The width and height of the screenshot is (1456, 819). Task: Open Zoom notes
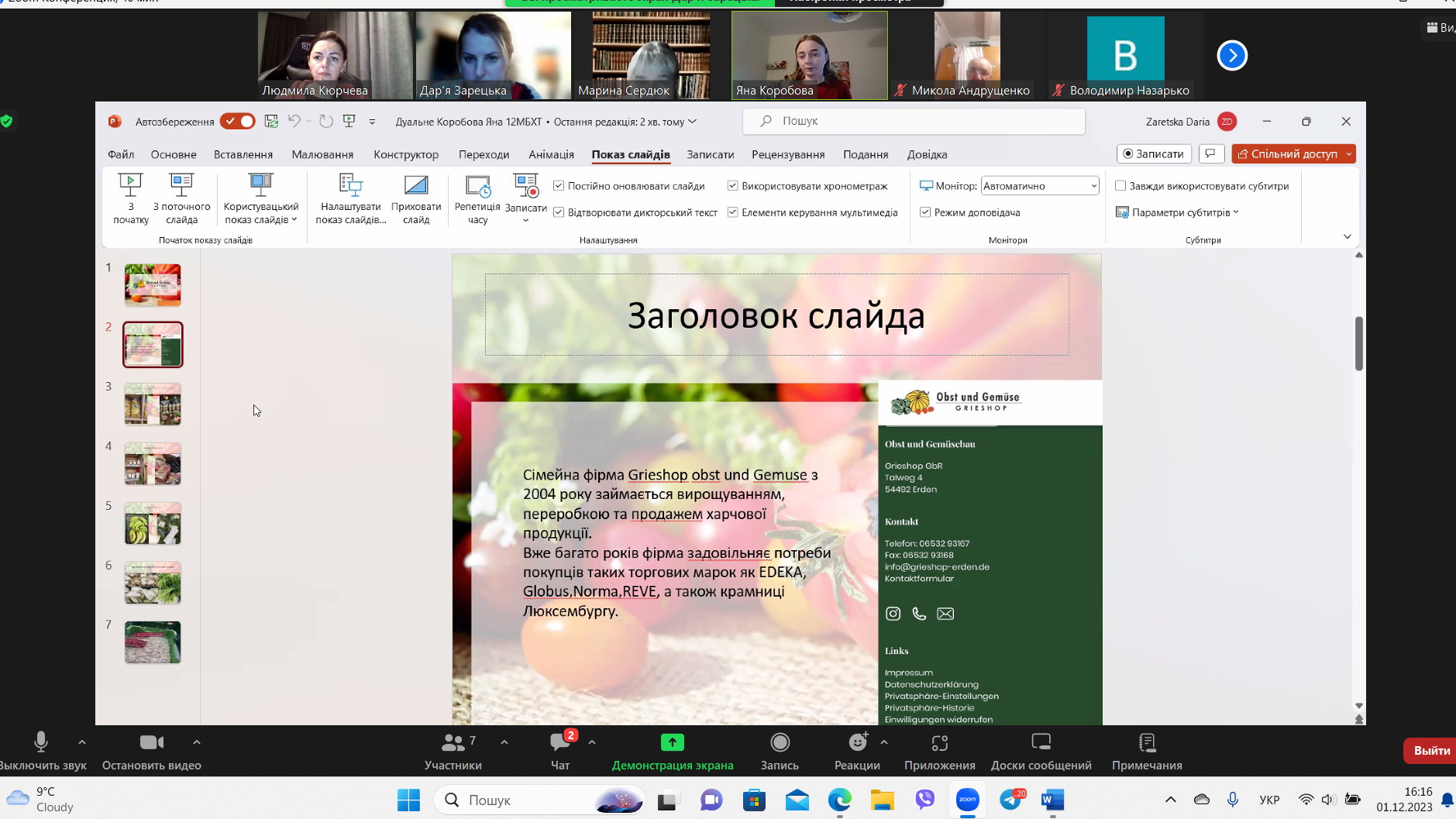[1147, 752]
